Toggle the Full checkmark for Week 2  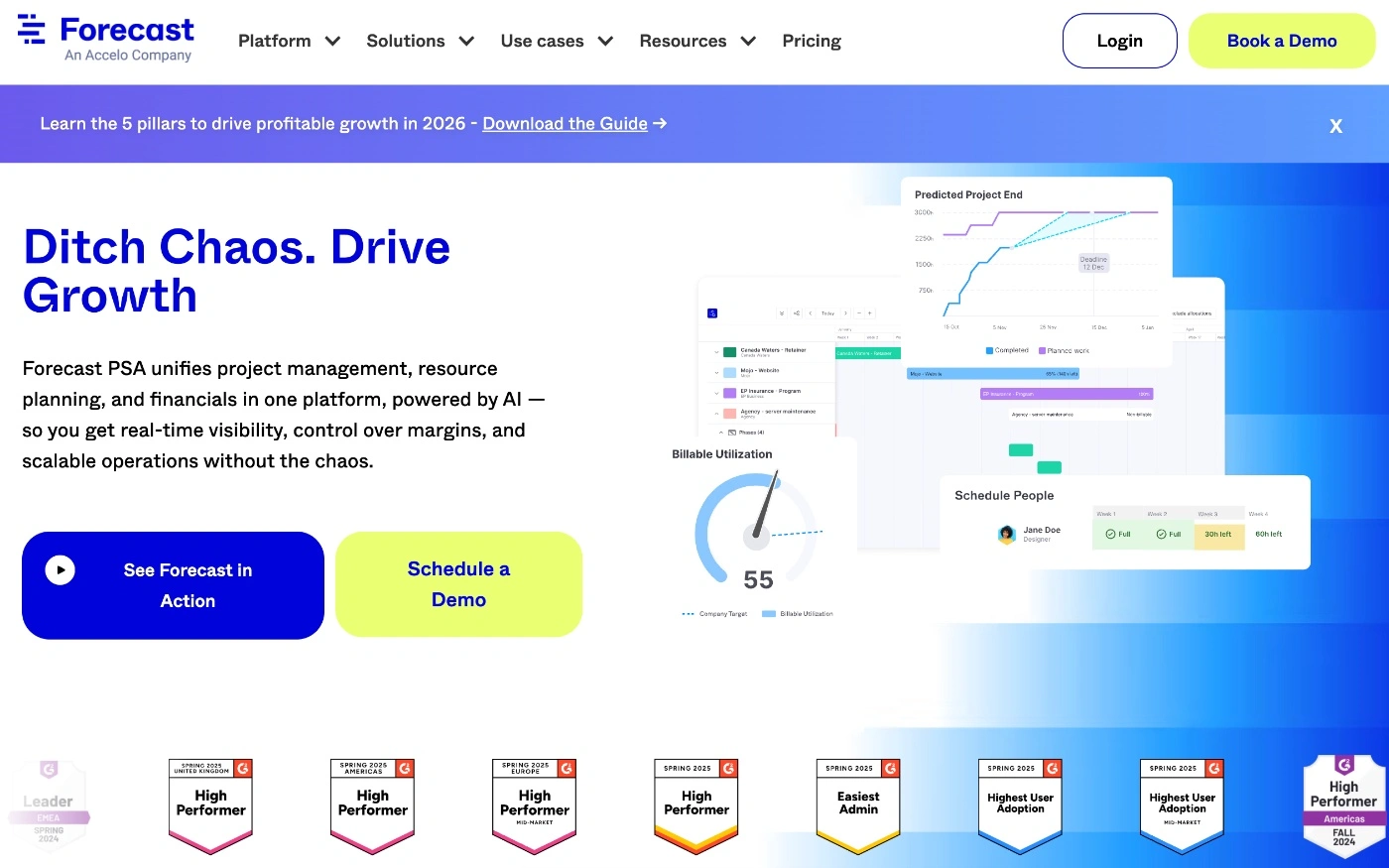click(1161, 535)
